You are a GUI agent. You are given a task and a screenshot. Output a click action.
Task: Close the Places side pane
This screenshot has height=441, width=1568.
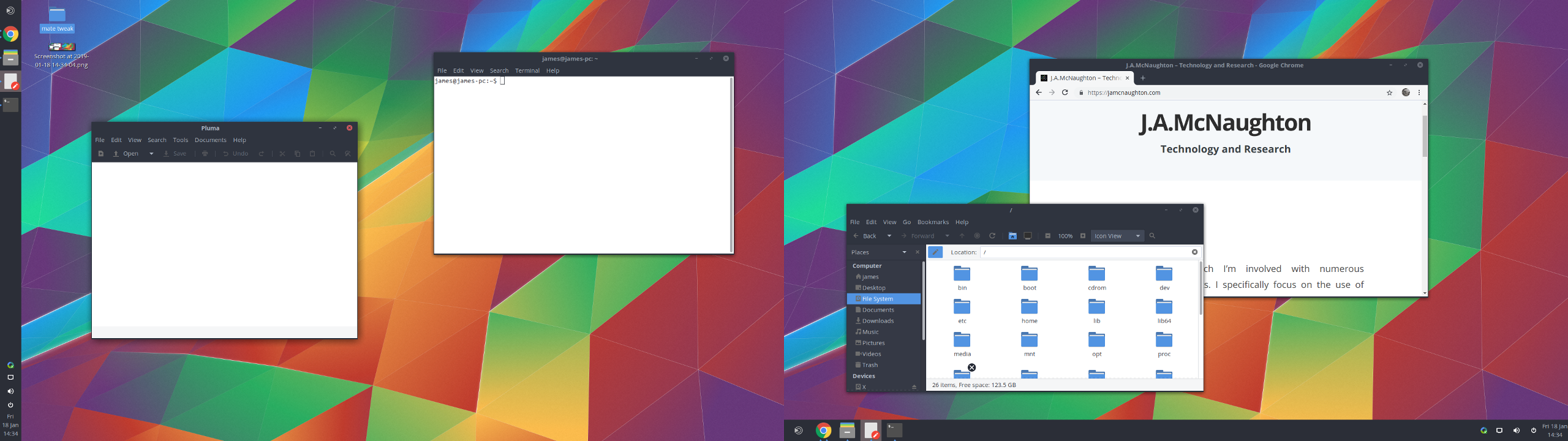(x=917, y=252)
